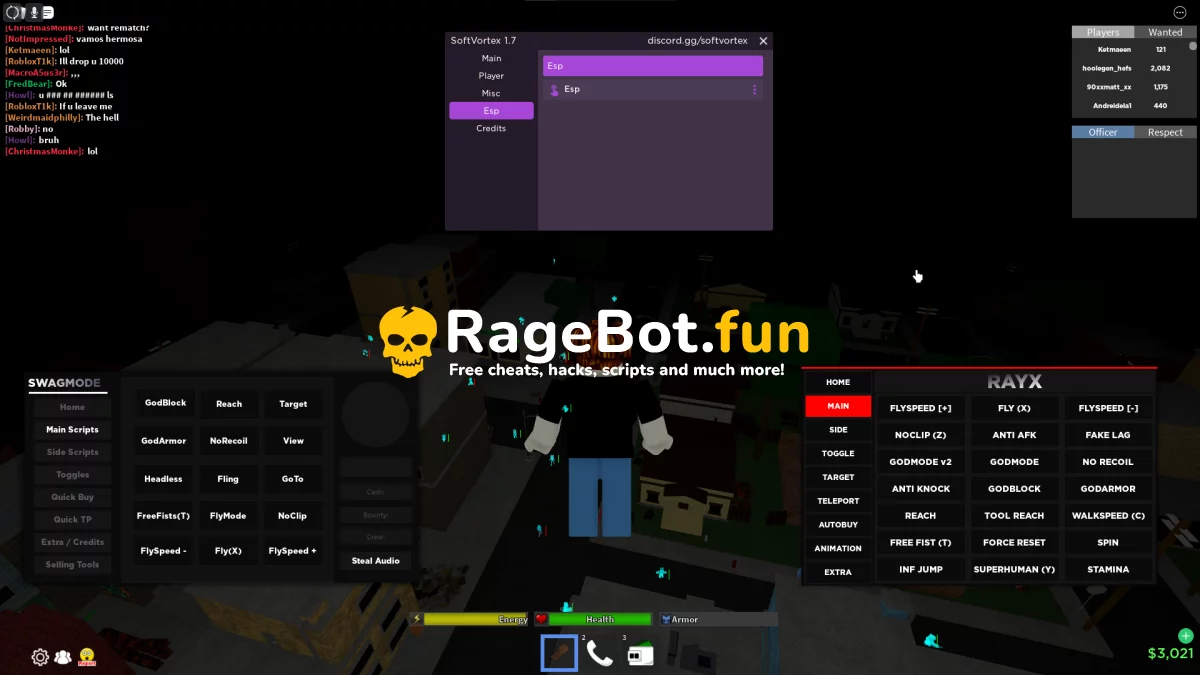Select the Officer tab
The height and width of the screenshot is (675, 1200).
[1103, 132]
